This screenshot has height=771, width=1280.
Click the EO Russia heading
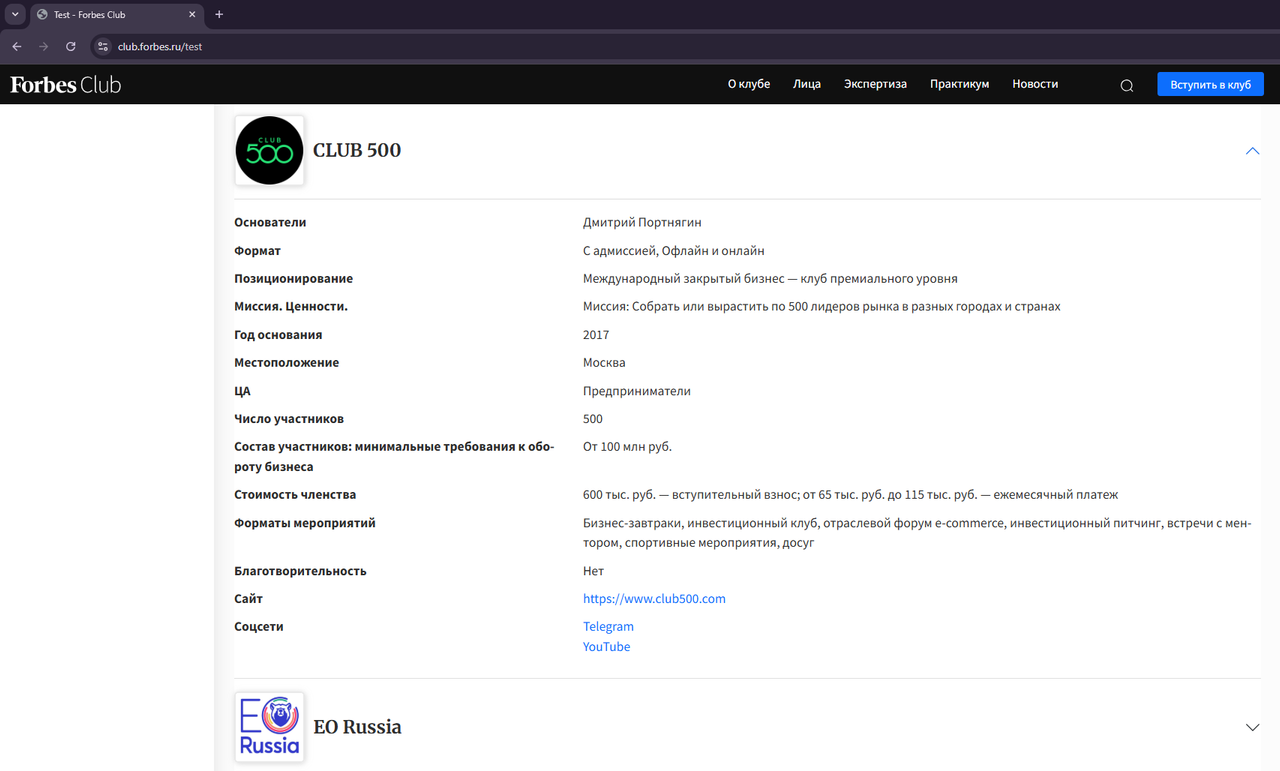(357, 727)
